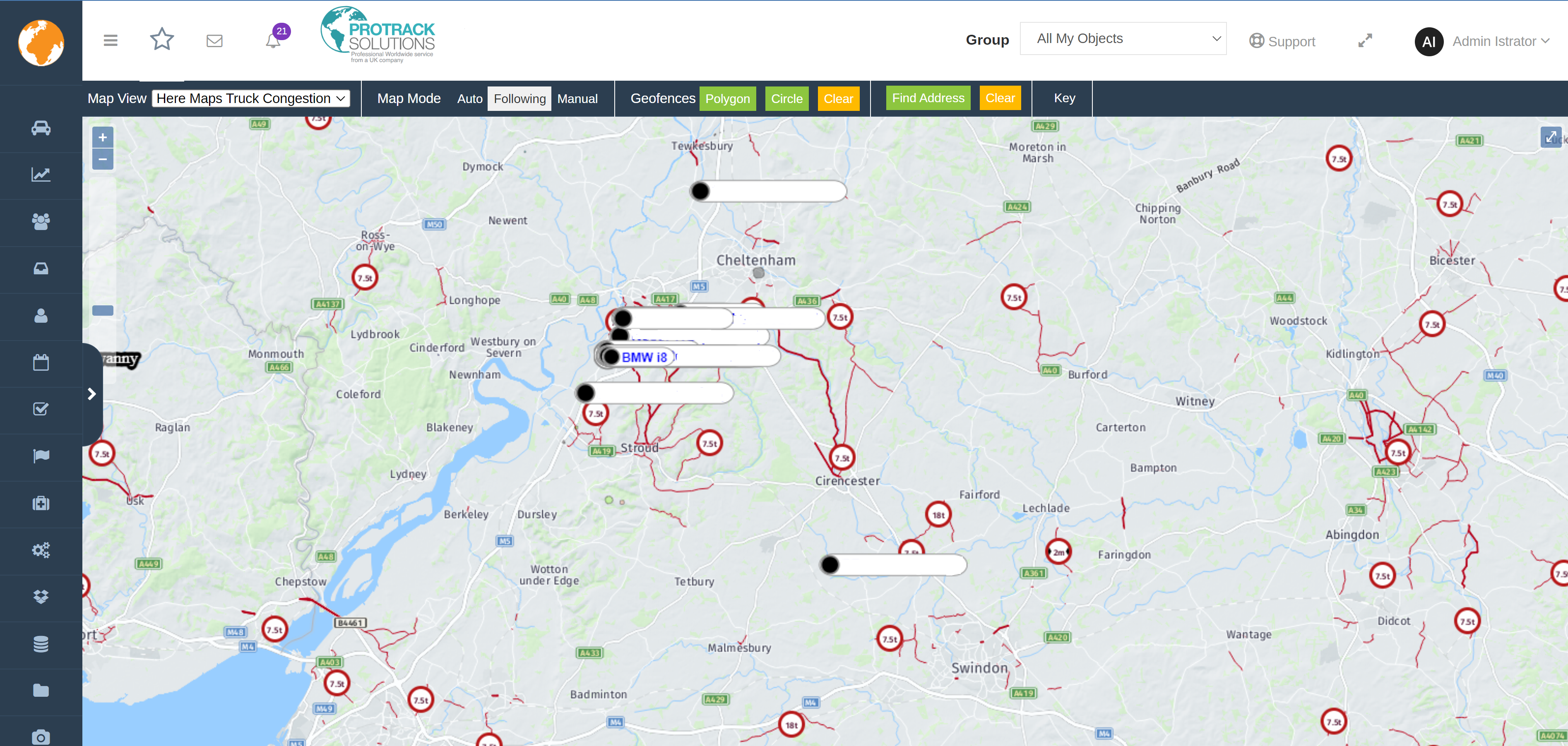Click the fullscreen arrows icon in header

[x=1365, y=41]
